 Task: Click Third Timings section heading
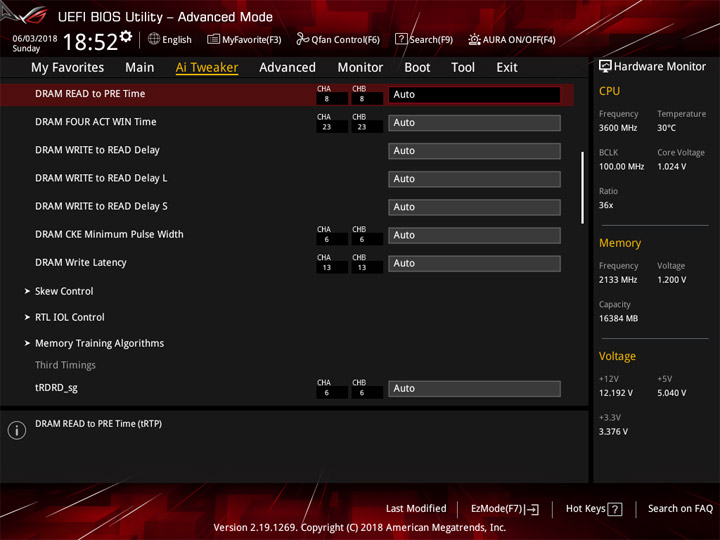(x=65, y=365)
